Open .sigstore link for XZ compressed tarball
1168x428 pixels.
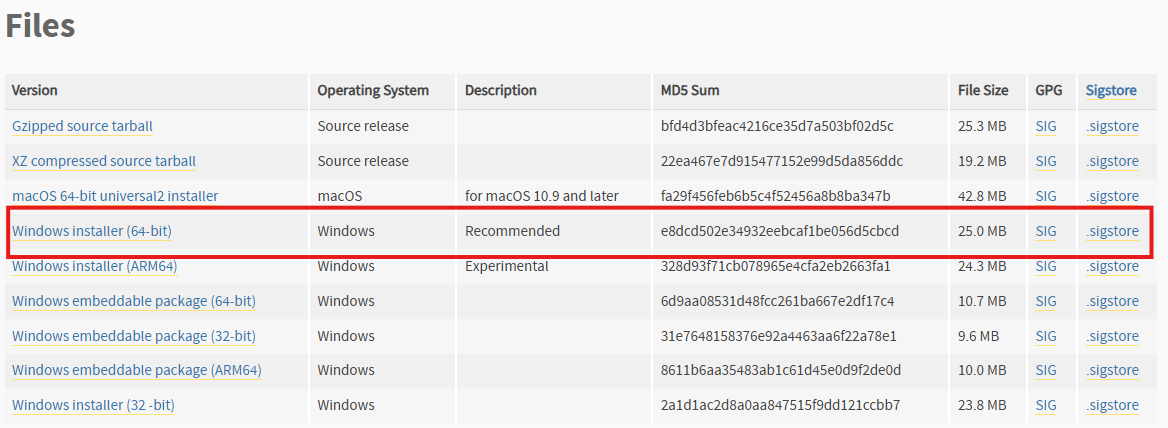[x=1112, y=162]
